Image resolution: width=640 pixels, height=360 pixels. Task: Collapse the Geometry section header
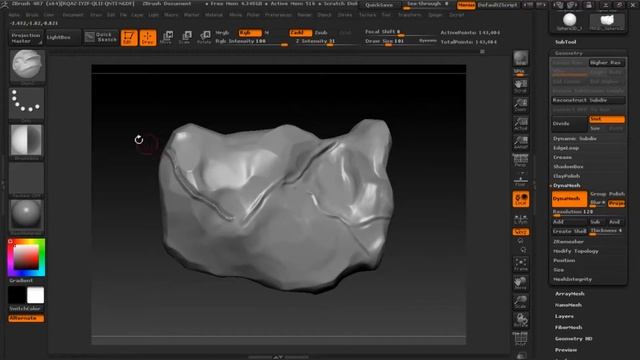(568, 53)
